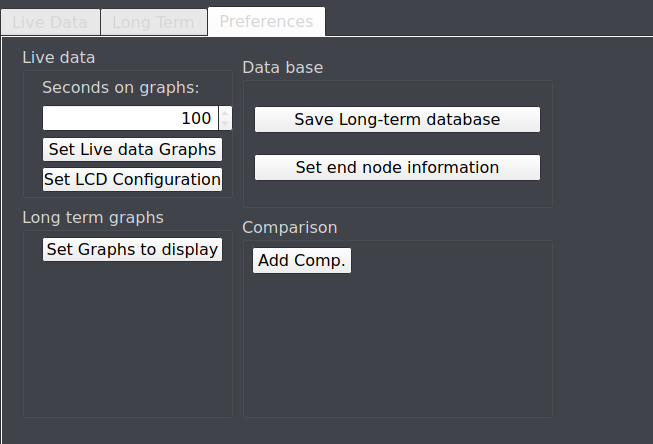Image resolution: width=653 pixels, height=444 pixels.
Task: Click the 'Seconds on graphs:' label
Action: [121, 88]
